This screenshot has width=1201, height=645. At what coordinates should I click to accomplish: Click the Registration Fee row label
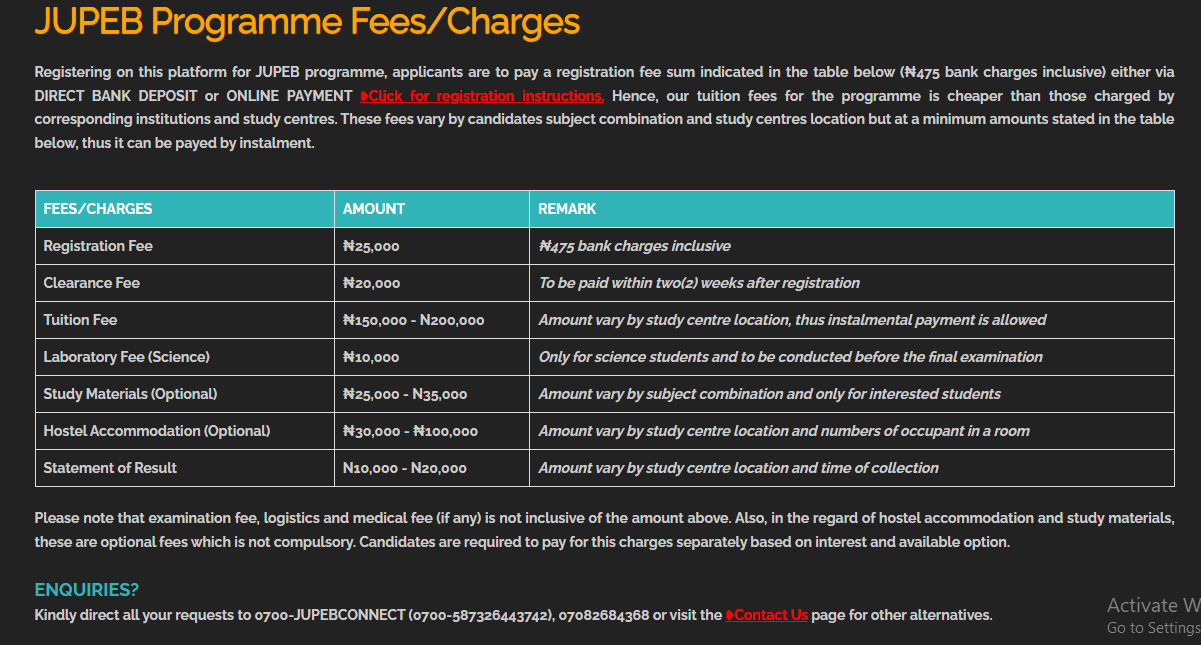pyautogui.click(x=98, y=246)
